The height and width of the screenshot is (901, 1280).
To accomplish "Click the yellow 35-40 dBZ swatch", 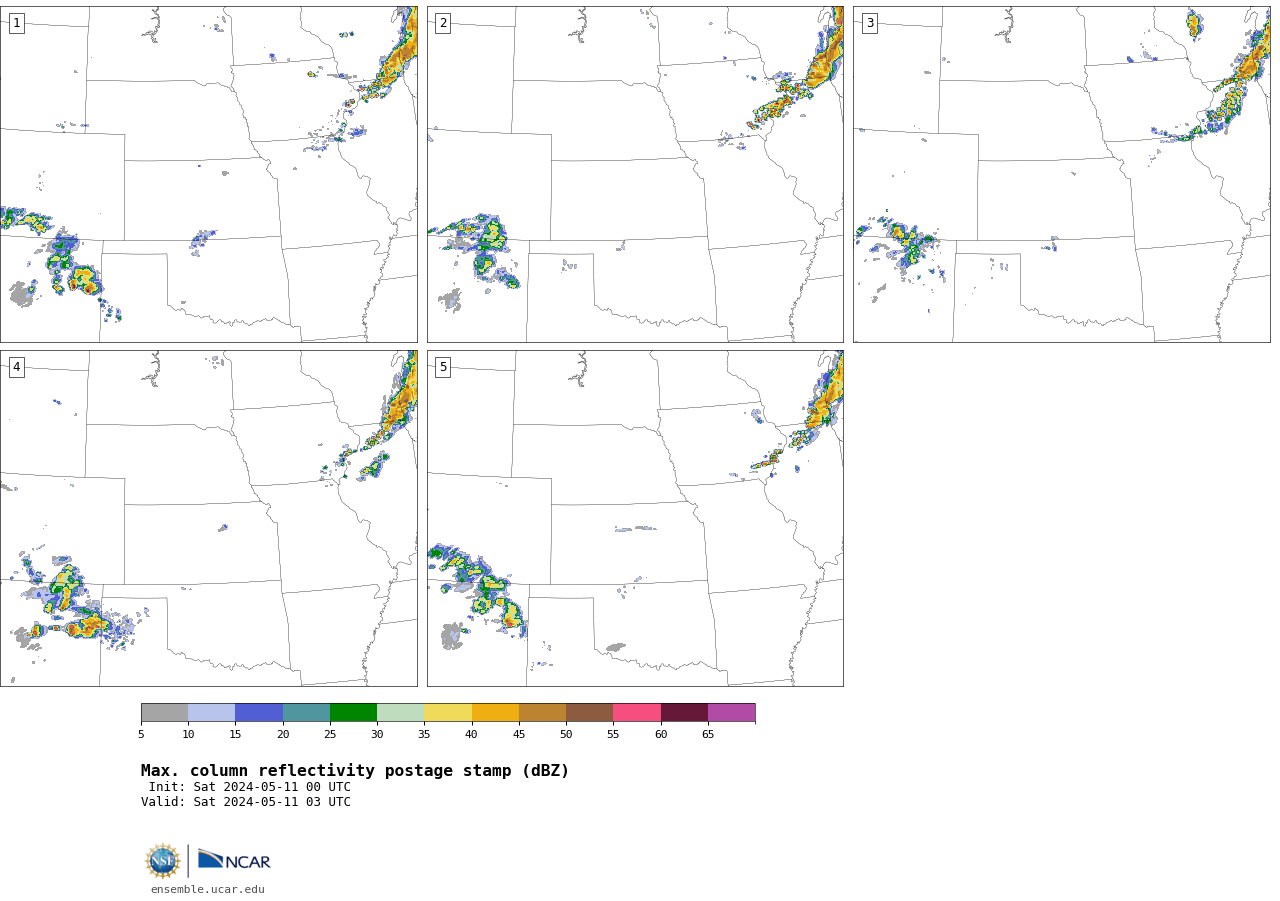I will pos(448,713).
